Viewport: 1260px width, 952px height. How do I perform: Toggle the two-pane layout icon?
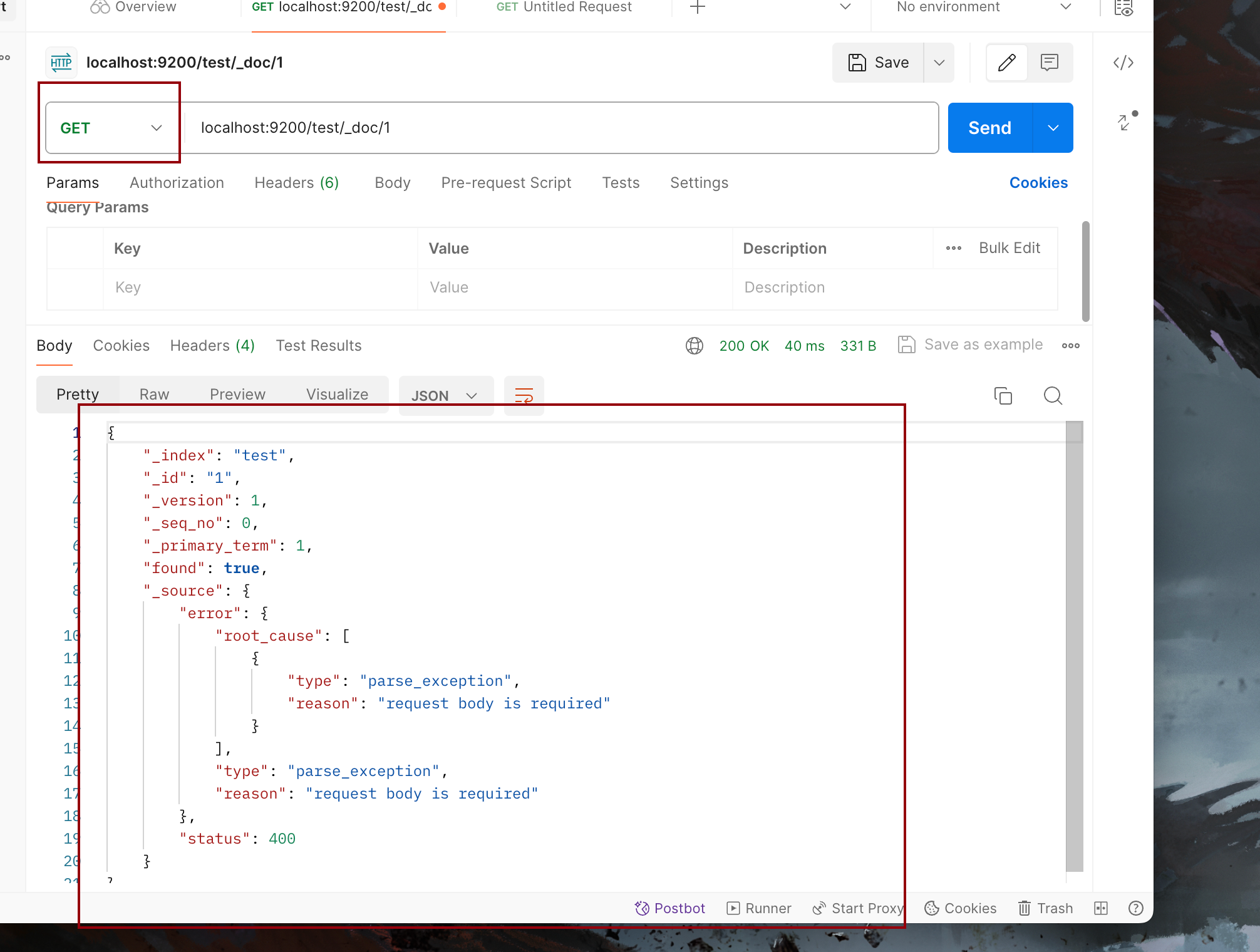tap(1101, 908)
